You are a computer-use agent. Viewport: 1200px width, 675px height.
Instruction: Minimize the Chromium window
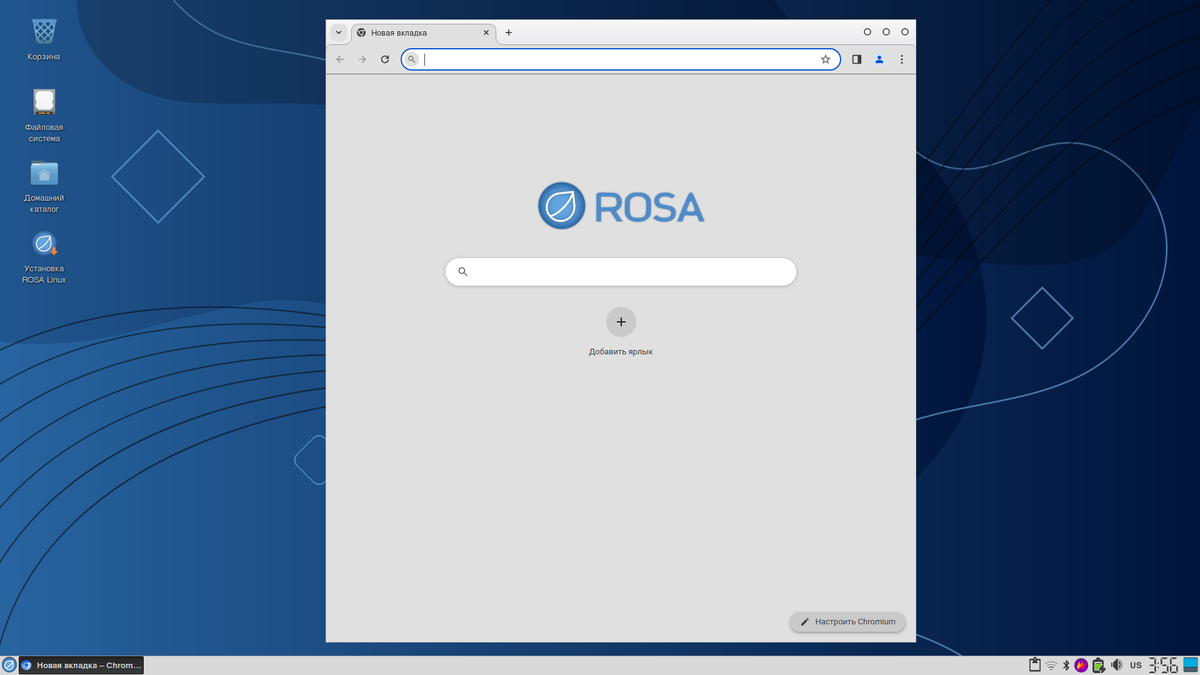pyautogui.click(x=867, y=32)
